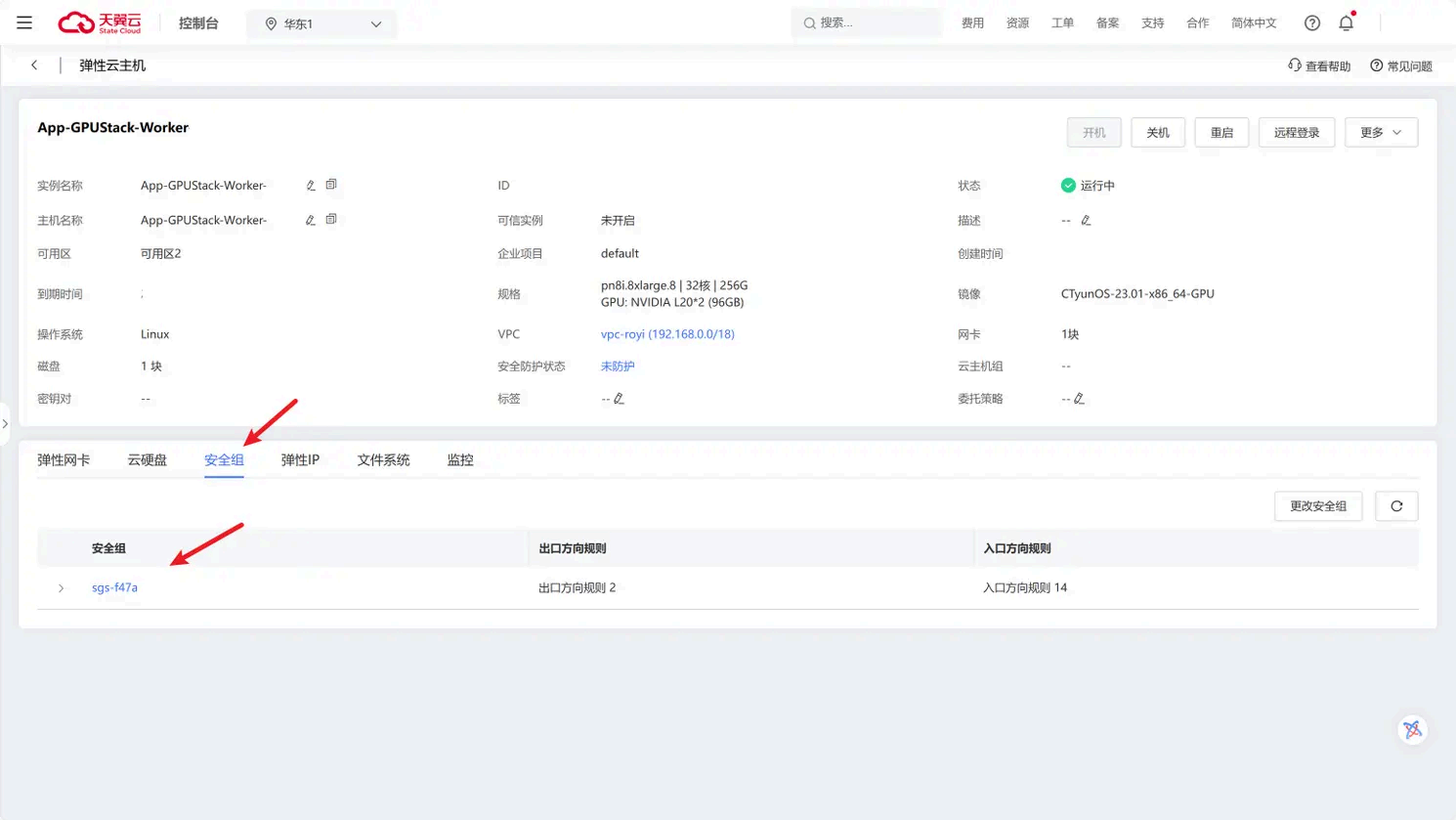Click the App-GPUStack-Worker page title

click(113, 128)
